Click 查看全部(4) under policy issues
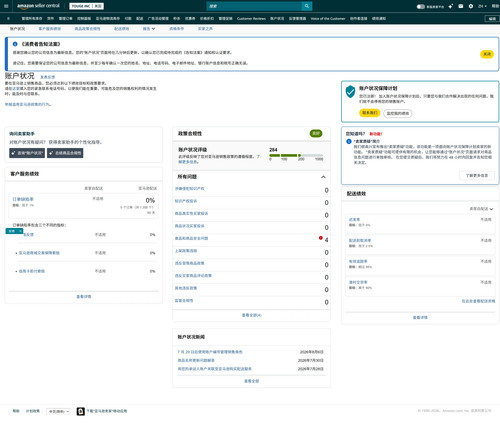This screenshot has width=500, height=426. pos(252,315)
